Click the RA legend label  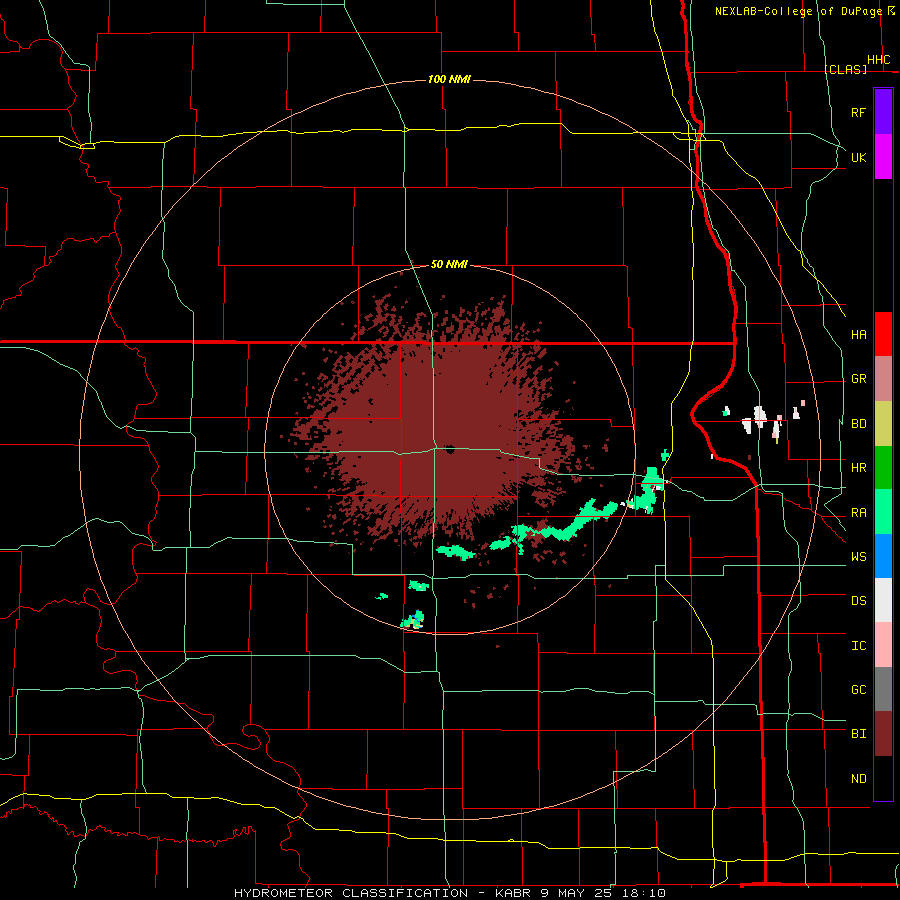point(858,512)
